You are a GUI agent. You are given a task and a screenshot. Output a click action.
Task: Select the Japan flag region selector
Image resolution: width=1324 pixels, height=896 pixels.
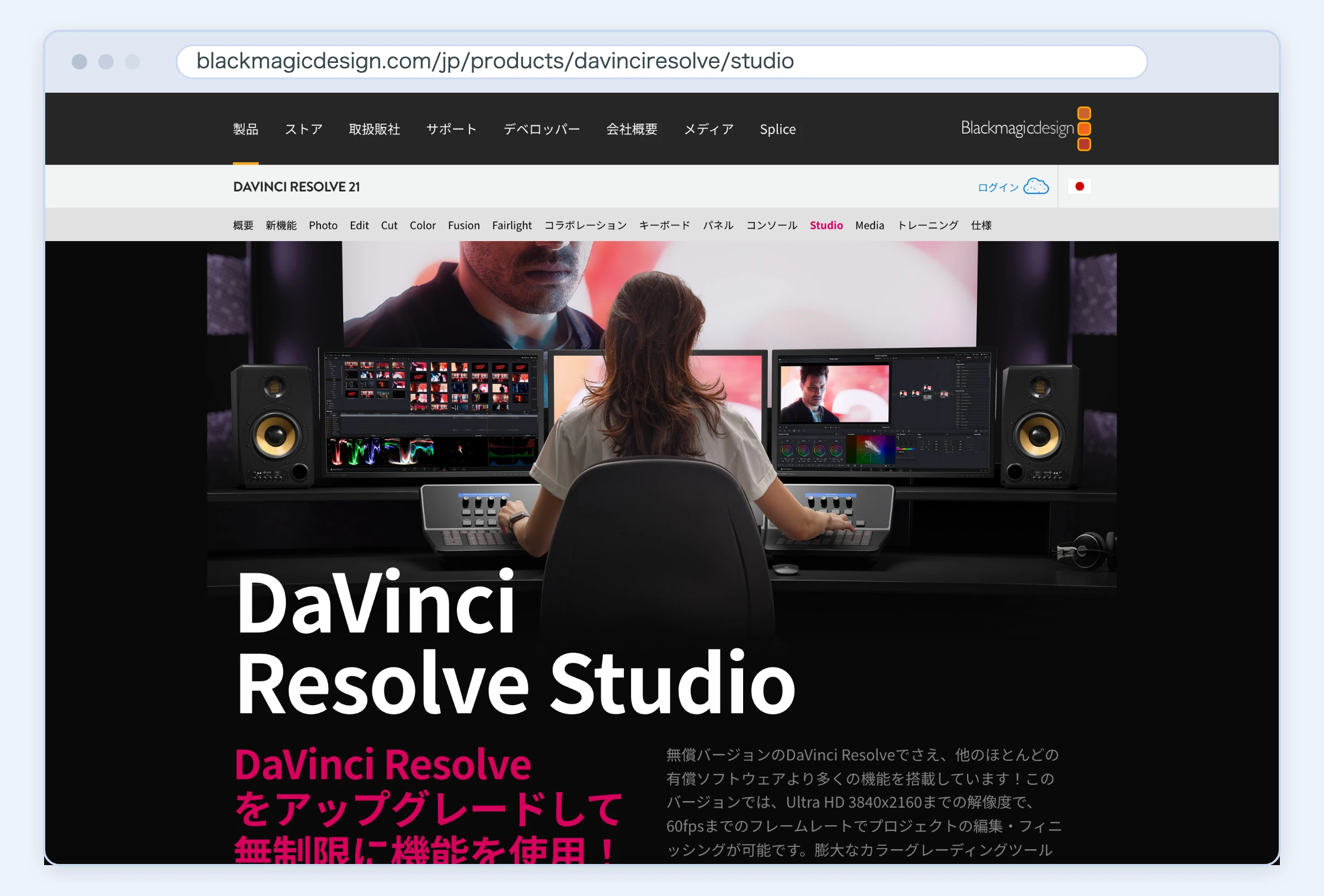[1079, 186]
